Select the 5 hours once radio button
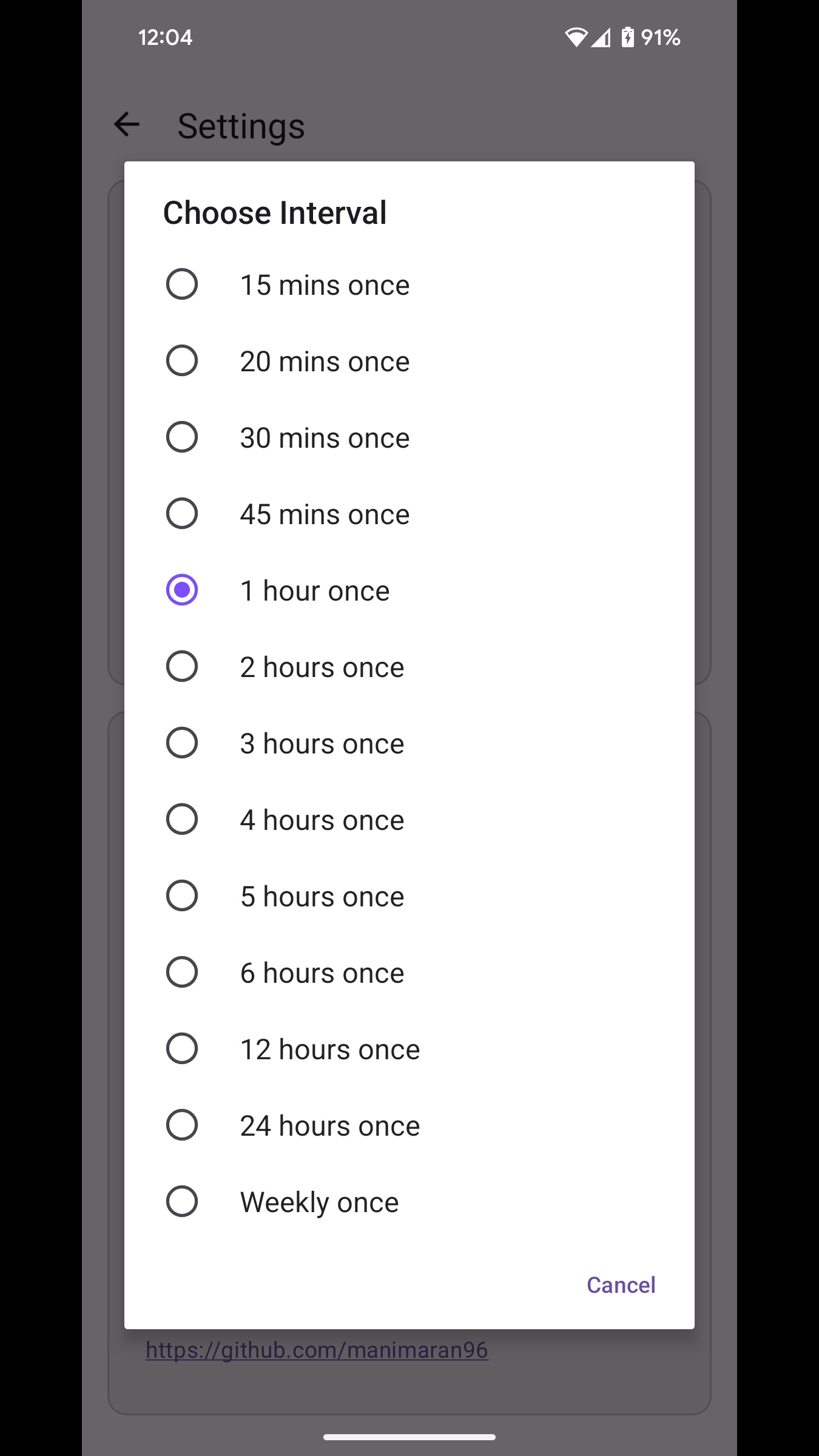 pyautogui.click(x=182, y=896)
